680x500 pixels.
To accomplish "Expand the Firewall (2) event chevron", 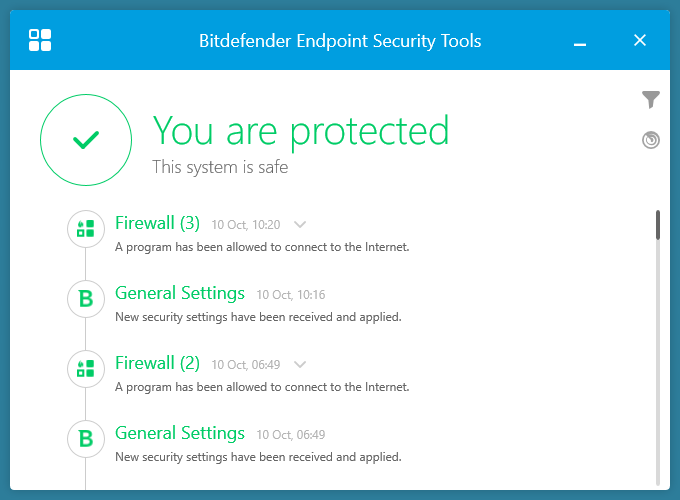I will [x=299, y=365].
